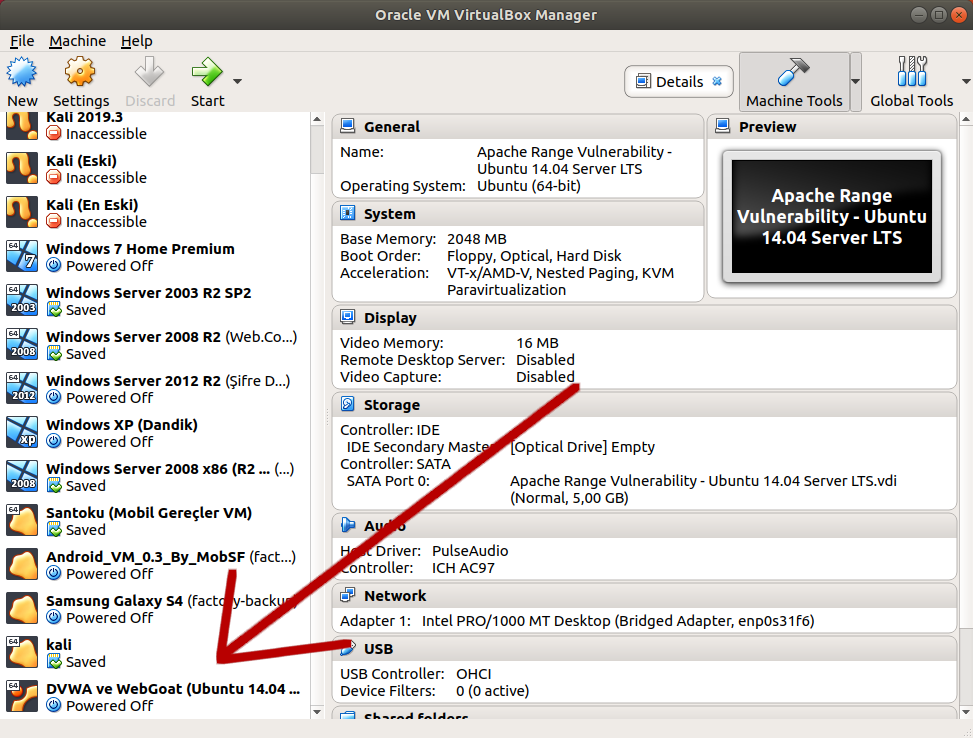Select Windows Server 2008 x86 VM icon
Viewport: 973px width, 738px height.
point(22,477)
